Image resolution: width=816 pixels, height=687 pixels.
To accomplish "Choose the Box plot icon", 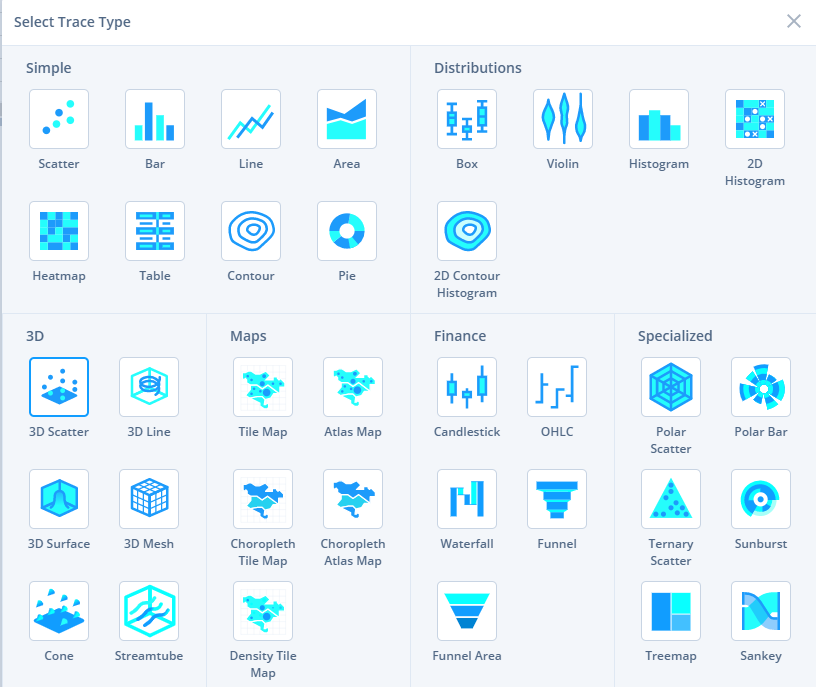I will pos(467,119).
